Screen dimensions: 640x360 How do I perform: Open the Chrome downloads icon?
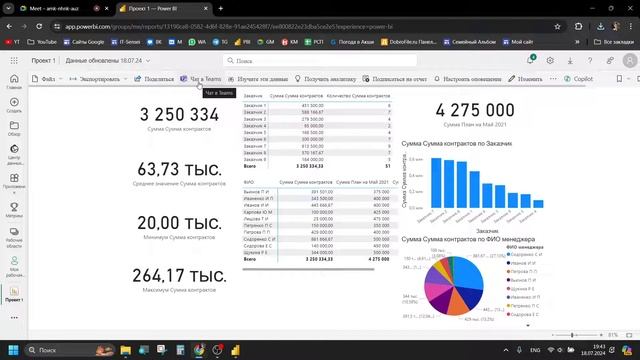(600, 27)
